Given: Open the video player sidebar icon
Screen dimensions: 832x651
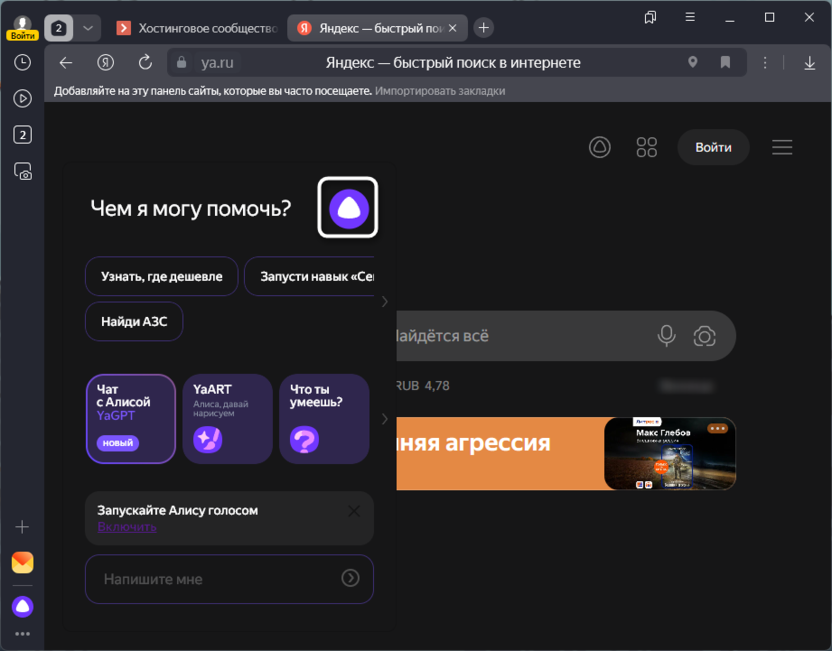Looking at the screenshot, I should coord(22,99).
